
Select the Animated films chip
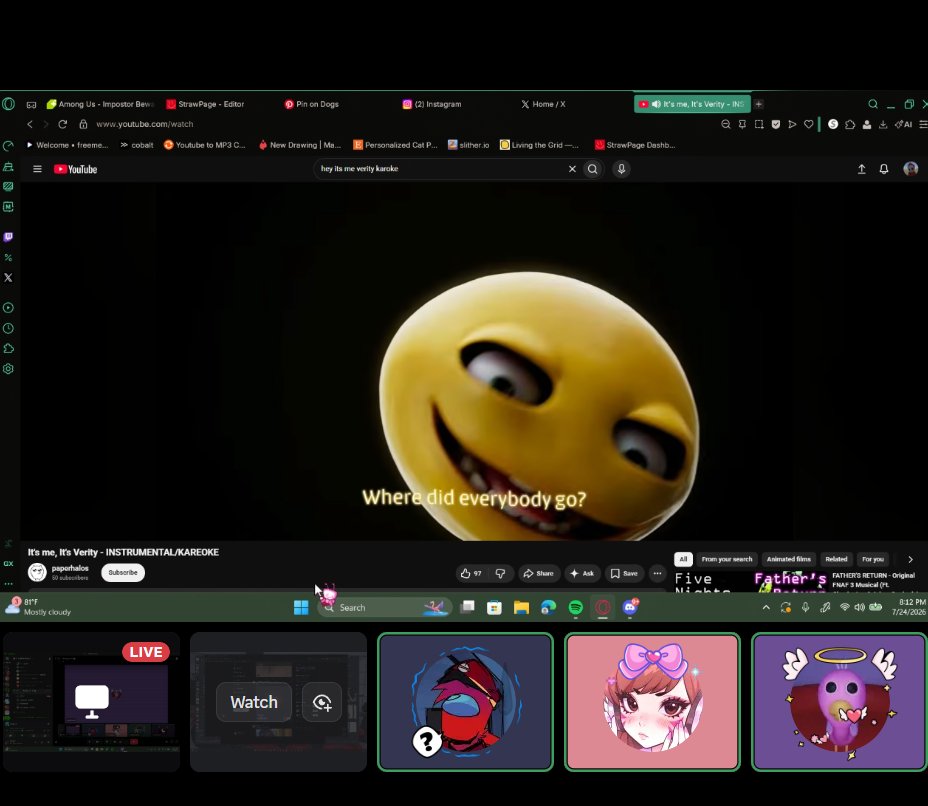point(788,559)
